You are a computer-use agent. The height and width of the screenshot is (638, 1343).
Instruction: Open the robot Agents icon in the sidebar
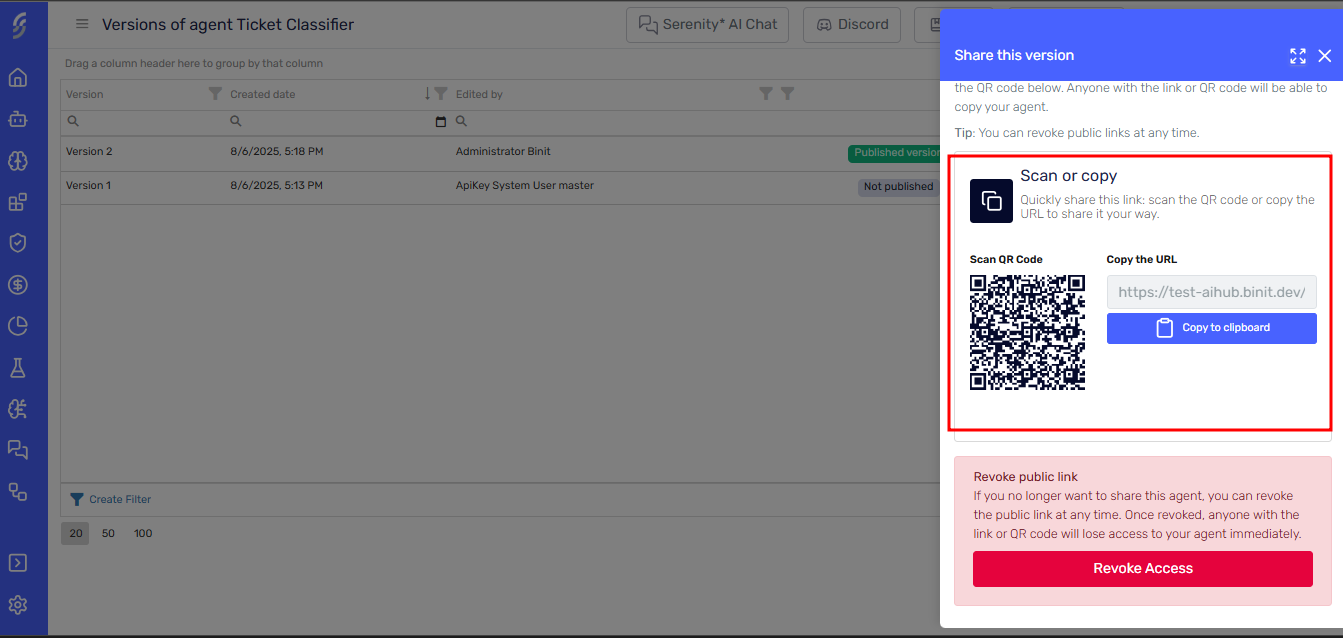point(18,119)
